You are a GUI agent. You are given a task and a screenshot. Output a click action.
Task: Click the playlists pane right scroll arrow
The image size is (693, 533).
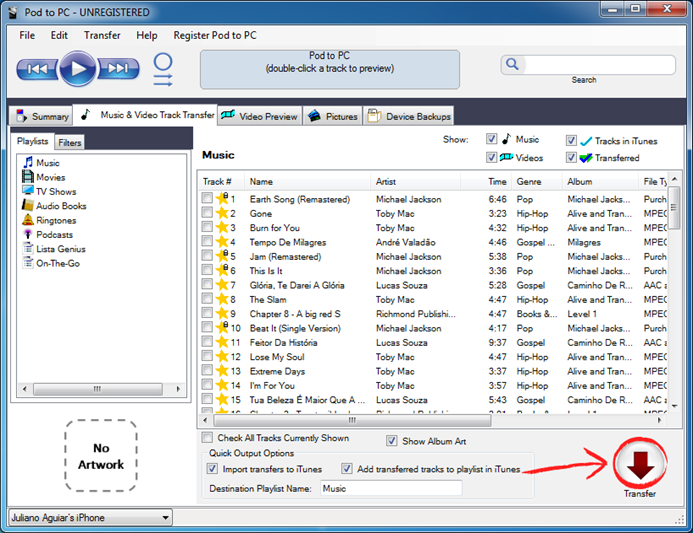coord(178,389)
